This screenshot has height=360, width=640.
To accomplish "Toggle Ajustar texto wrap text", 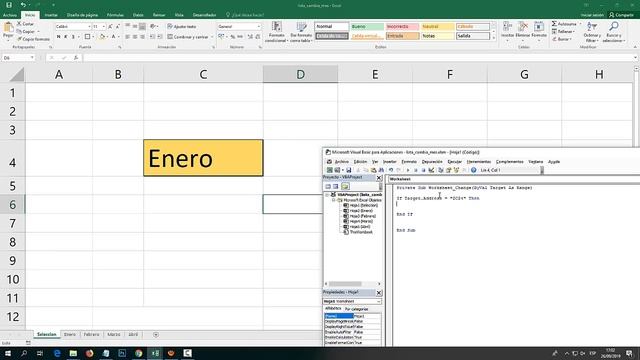I will click(182, 27).
